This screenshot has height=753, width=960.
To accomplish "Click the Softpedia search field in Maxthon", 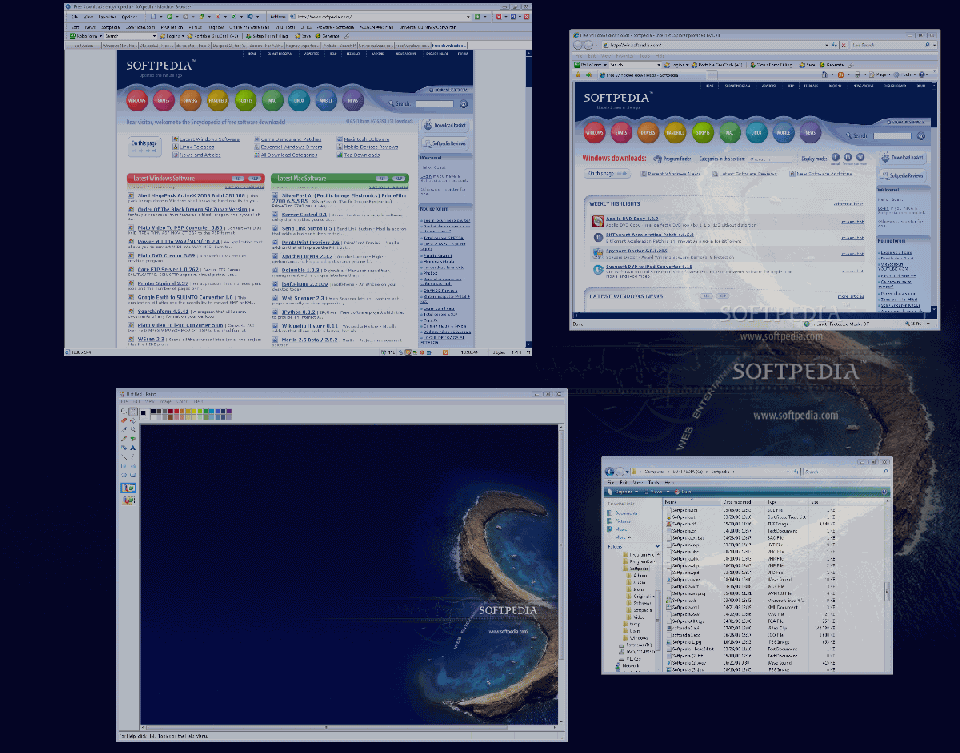I will point(434,104).
